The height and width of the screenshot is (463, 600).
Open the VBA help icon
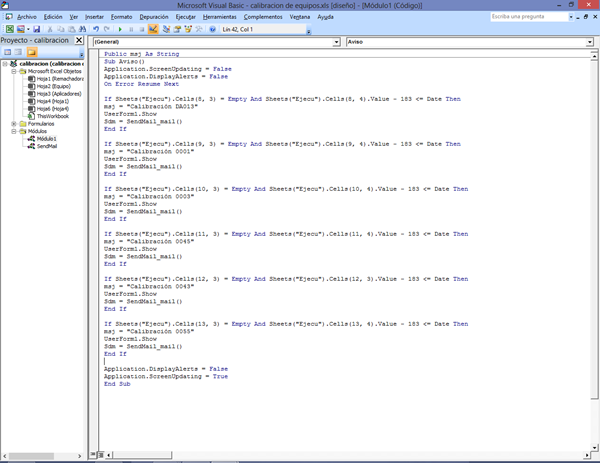[211, 30]
